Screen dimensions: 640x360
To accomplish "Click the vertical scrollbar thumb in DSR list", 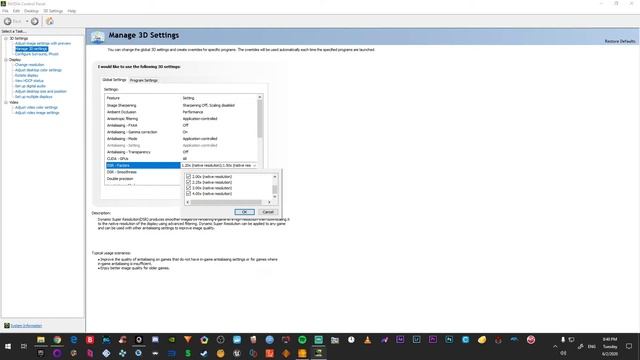I will click(x=275, y=189).
